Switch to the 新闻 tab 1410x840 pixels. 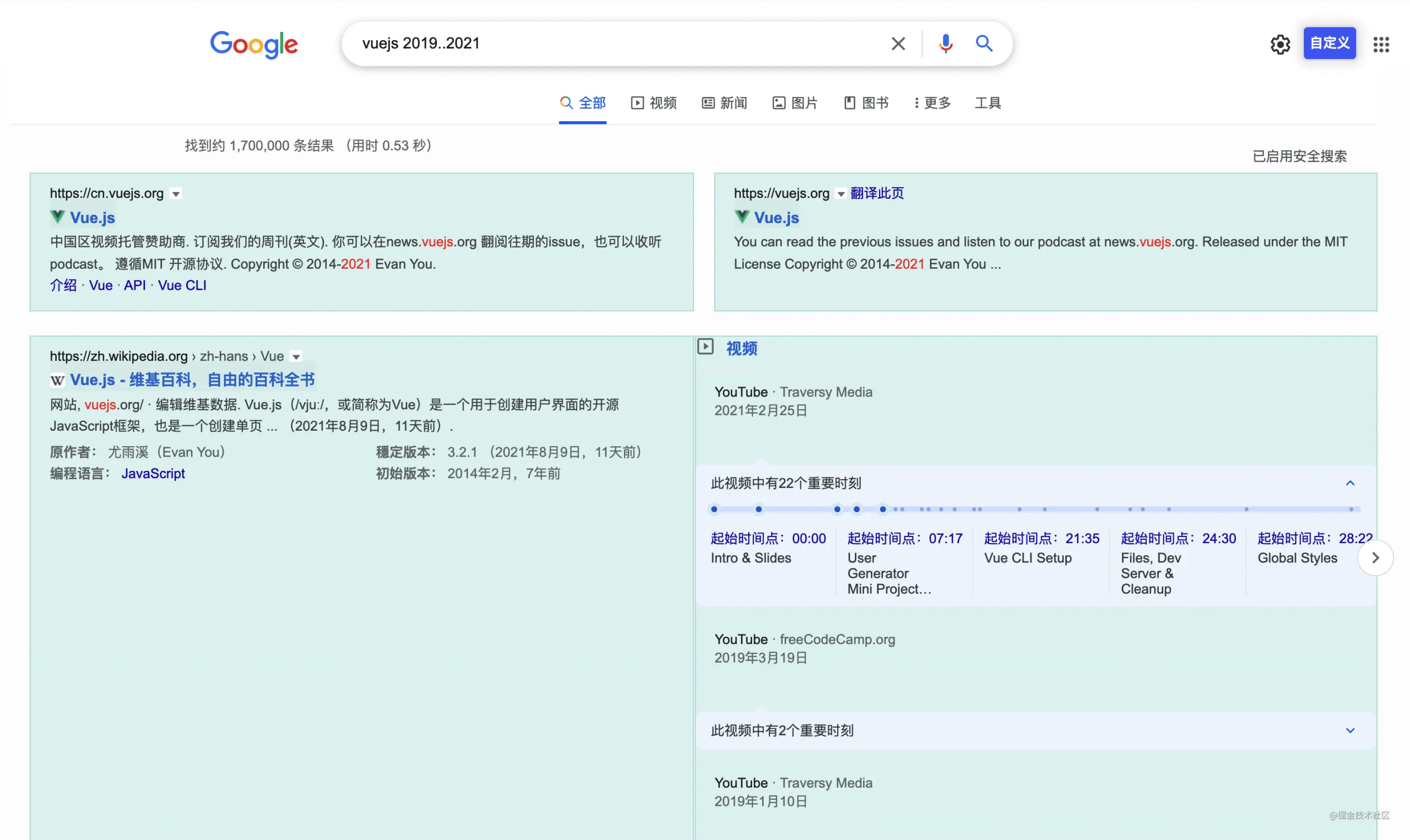coord(724,103)
